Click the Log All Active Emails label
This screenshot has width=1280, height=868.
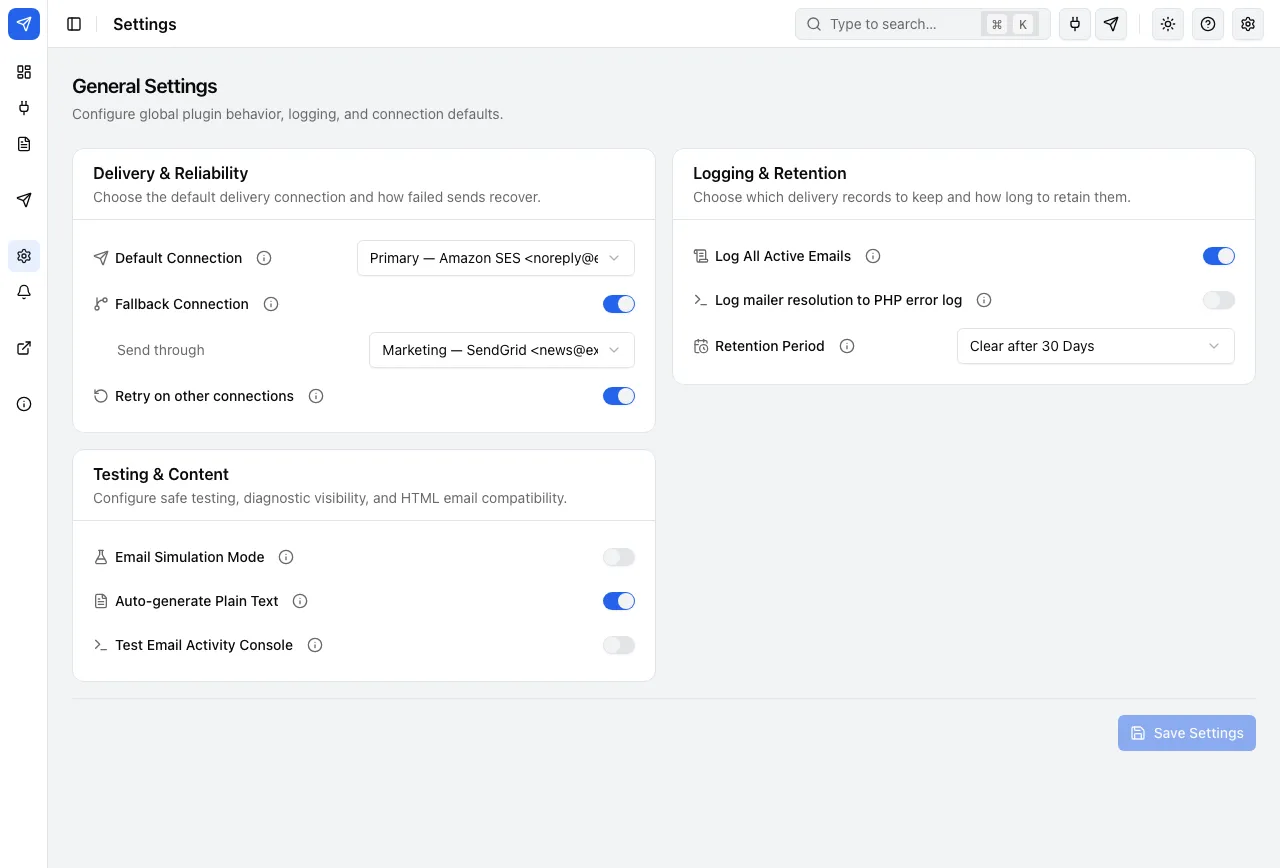[783, 256]
